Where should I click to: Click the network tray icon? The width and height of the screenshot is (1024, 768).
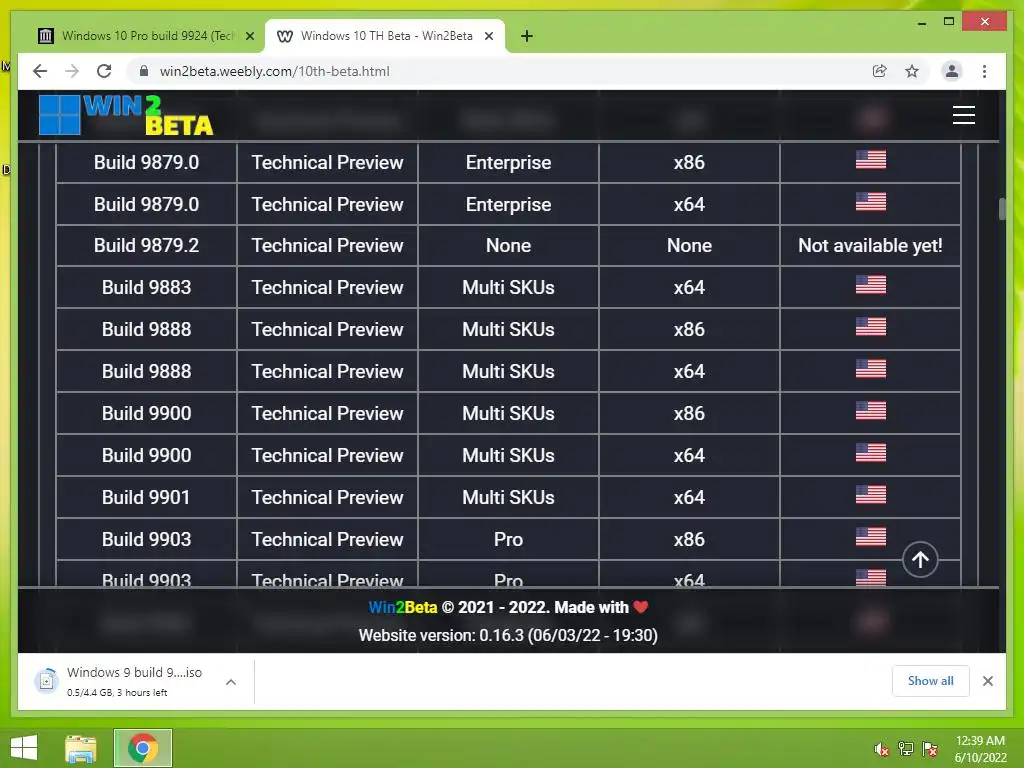[x=906, y=749]
